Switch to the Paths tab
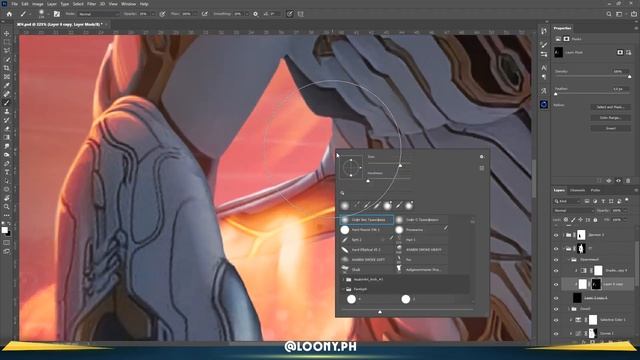Viewport: 640px width, 360px height. point(596,190)
